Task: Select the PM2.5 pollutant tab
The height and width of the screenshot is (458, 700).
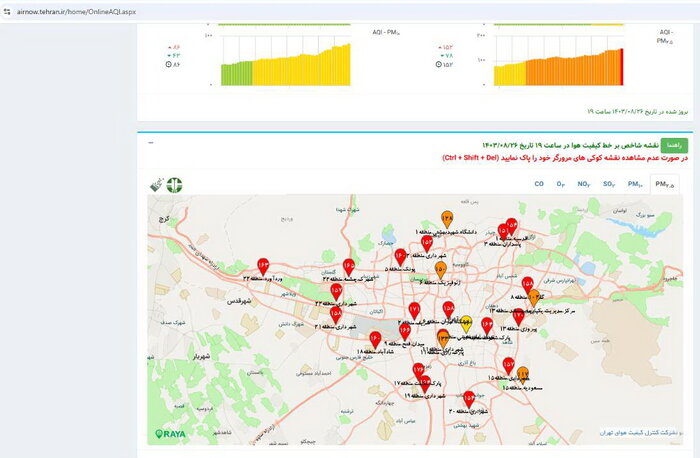Action: coord(663,184)
